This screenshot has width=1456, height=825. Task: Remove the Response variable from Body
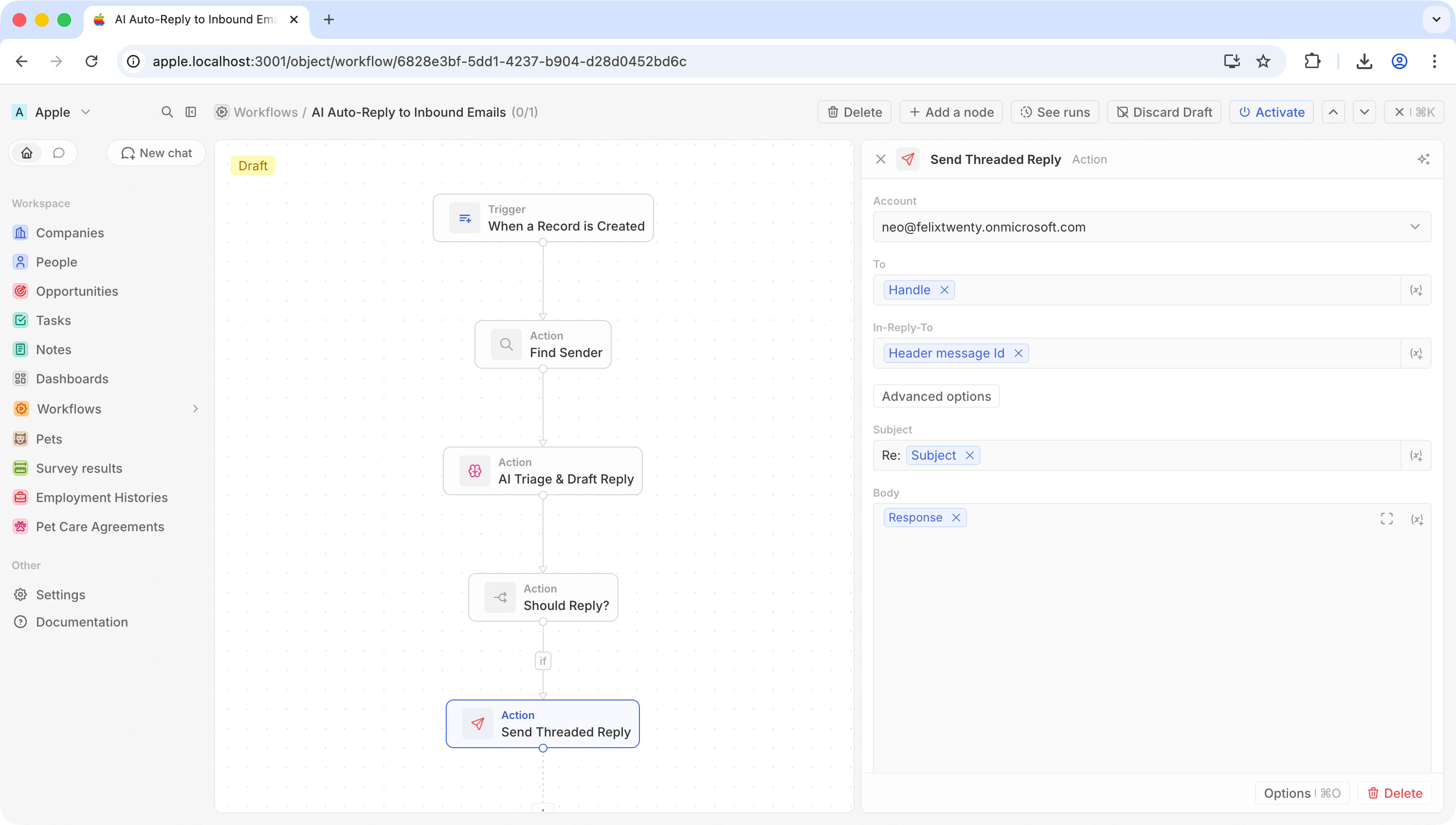[956, 517]
